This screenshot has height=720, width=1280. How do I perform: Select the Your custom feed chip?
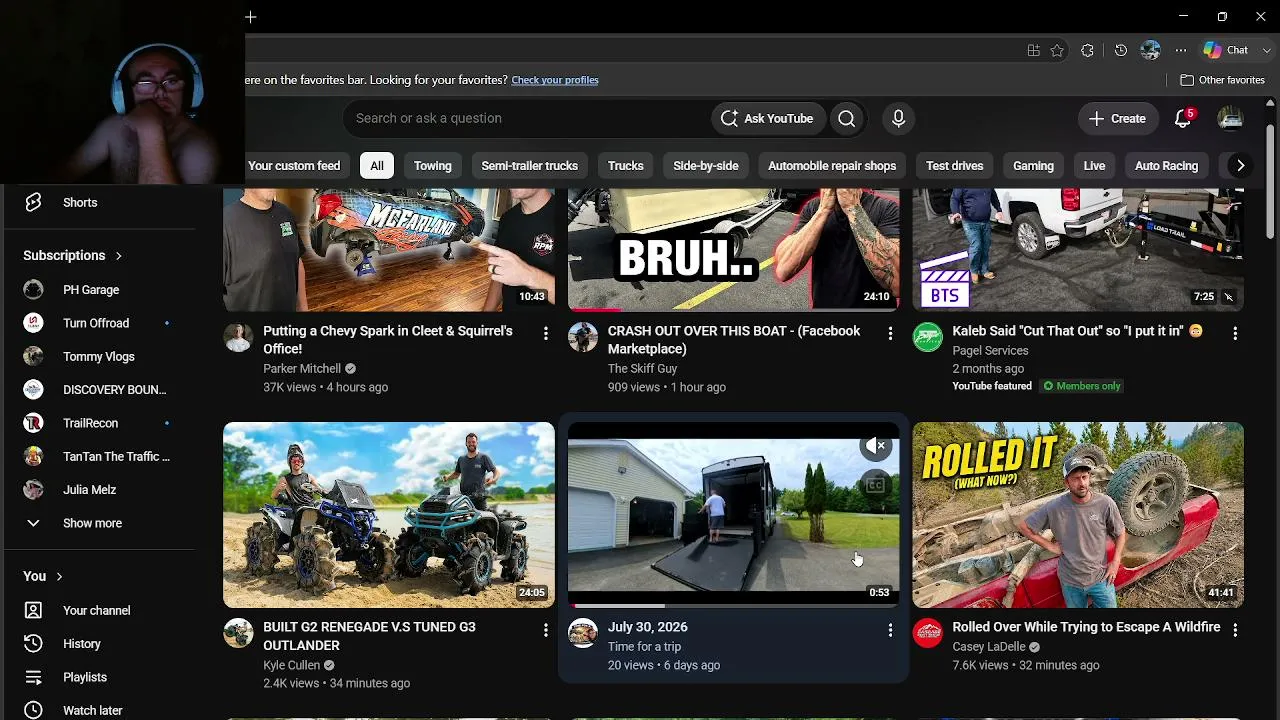pyautogui.click(x=294, y=166)
